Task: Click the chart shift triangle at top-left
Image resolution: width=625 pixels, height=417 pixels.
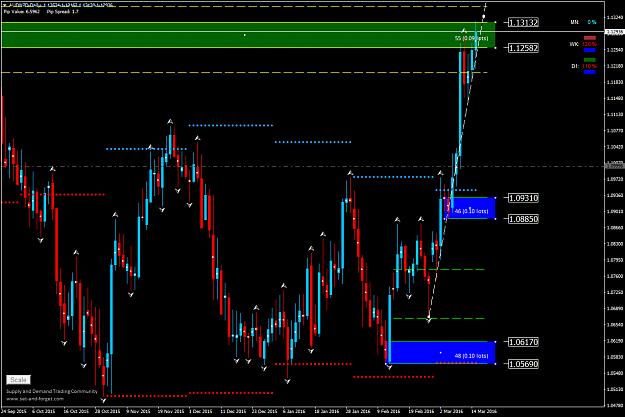Action: [x=4, y=6]
